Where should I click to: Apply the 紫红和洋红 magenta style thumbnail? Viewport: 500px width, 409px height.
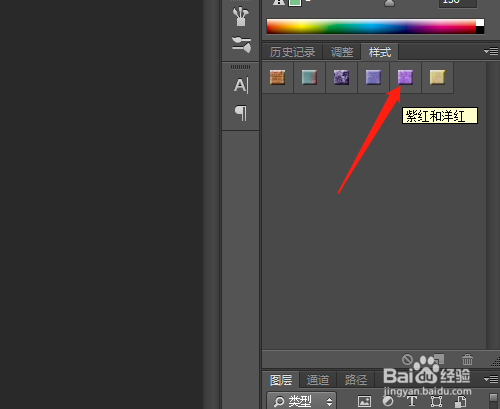click(405, 77)
